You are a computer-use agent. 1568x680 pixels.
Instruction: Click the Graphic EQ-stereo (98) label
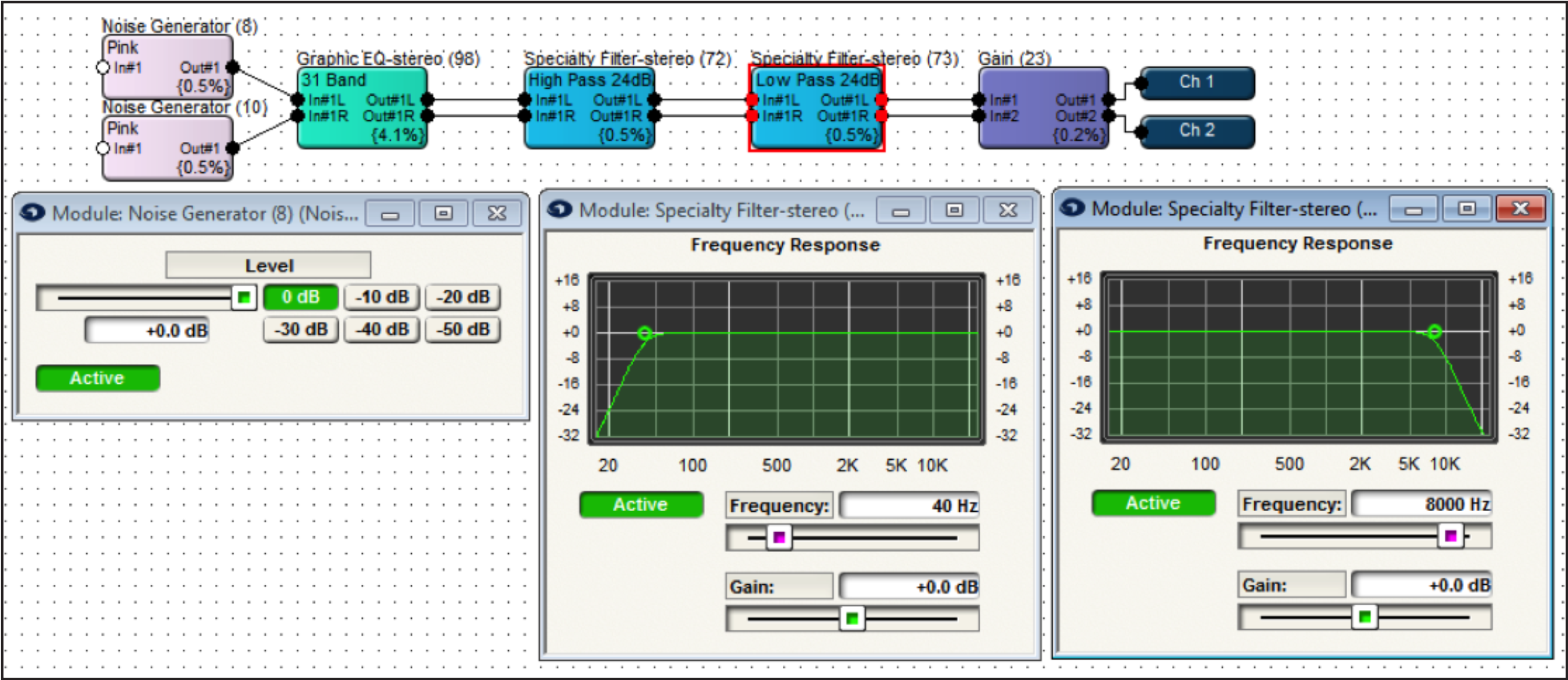coord(388,59)
